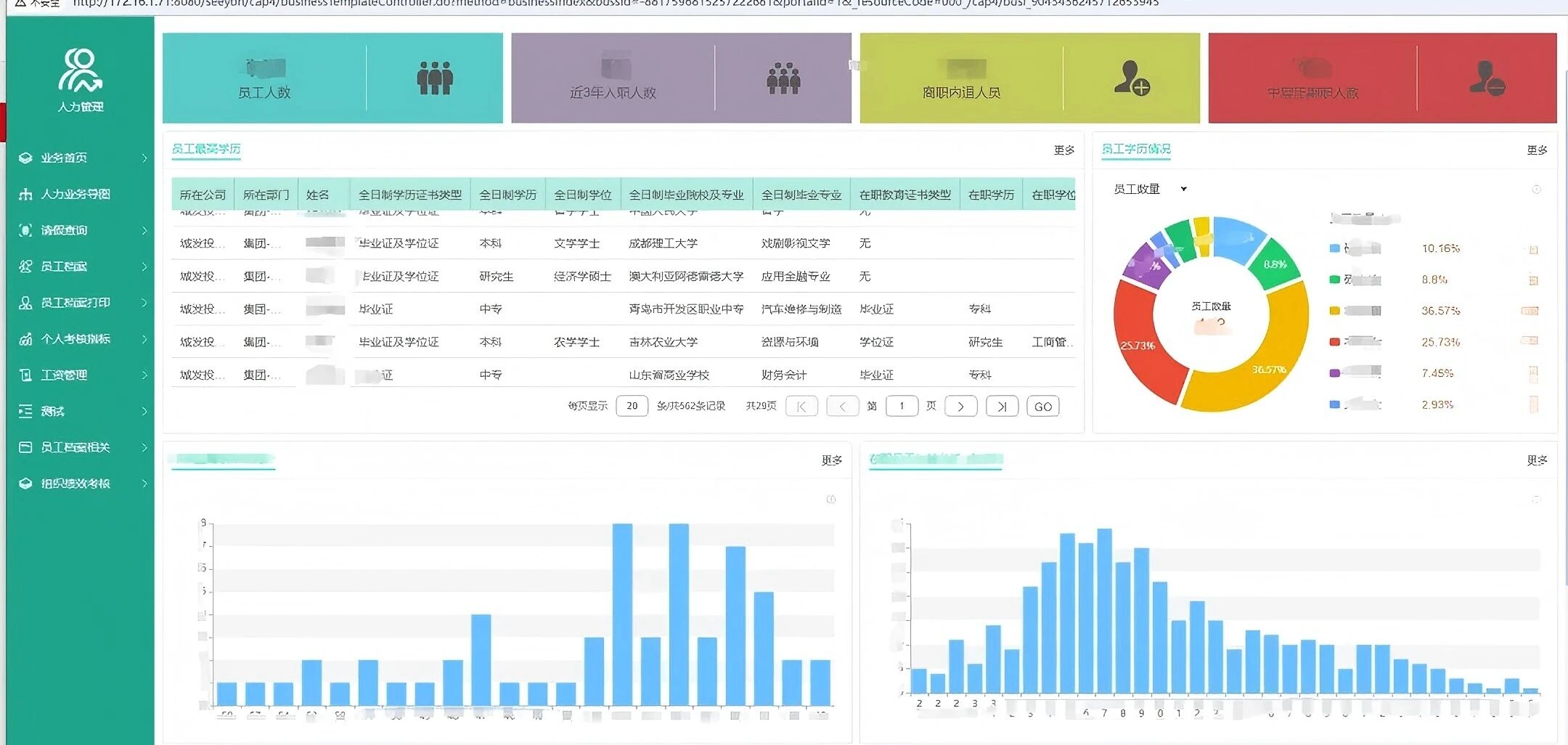Click the yellow 36.57% legend swatch

click(x=1334, y=311)
